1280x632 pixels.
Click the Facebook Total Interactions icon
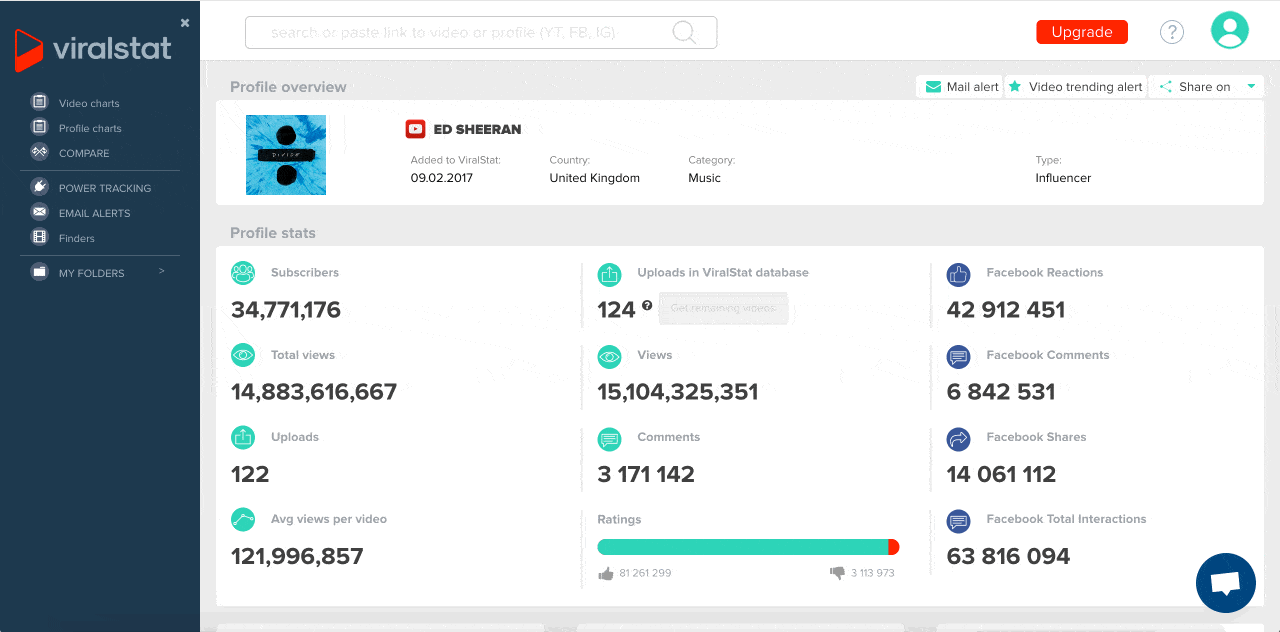pyautogui.click(x=958, y=519)
